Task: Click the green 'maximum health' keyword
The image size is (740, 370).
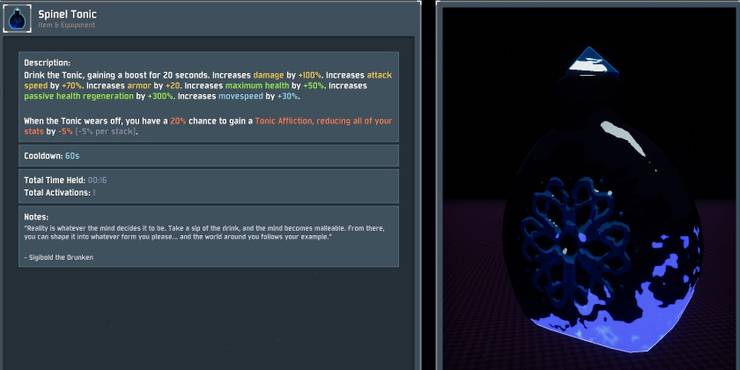Action: pyautogui.click(x=257, y=86)
